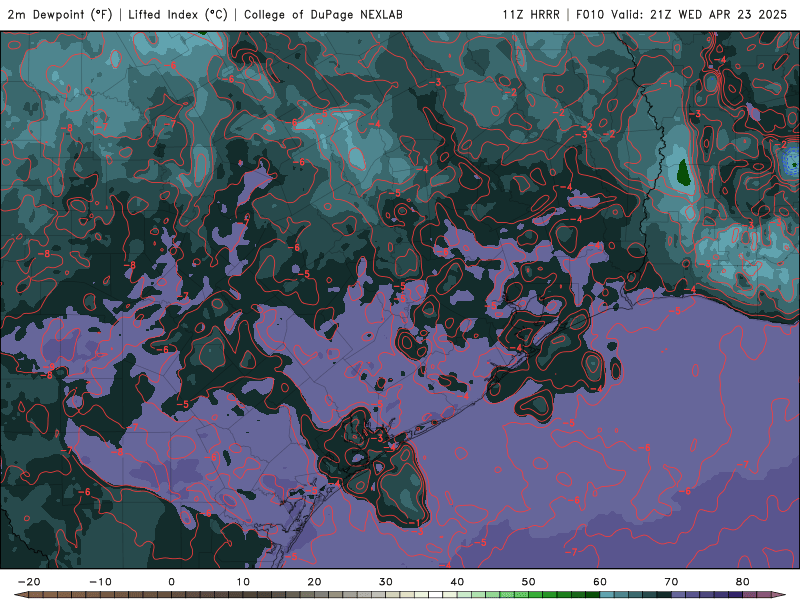800x600 pixels.
Task: Click the "Lifted Index (°C)" header label
Action: pyautogui.click(x=178, y=14)
